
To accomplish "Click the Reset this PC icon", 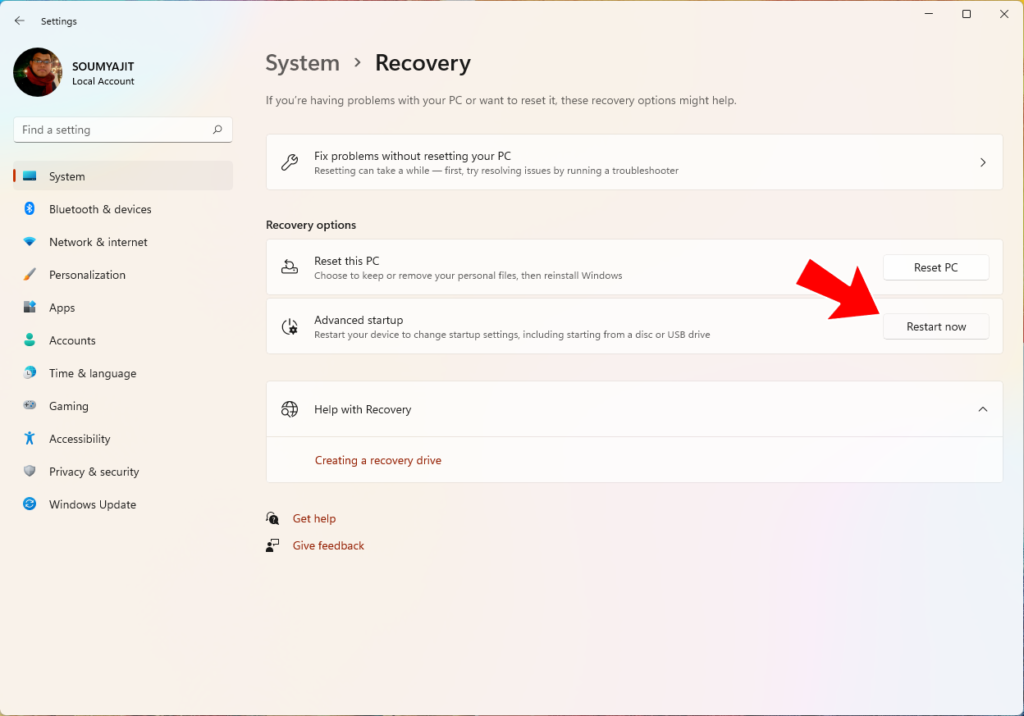I will (289, 267).
